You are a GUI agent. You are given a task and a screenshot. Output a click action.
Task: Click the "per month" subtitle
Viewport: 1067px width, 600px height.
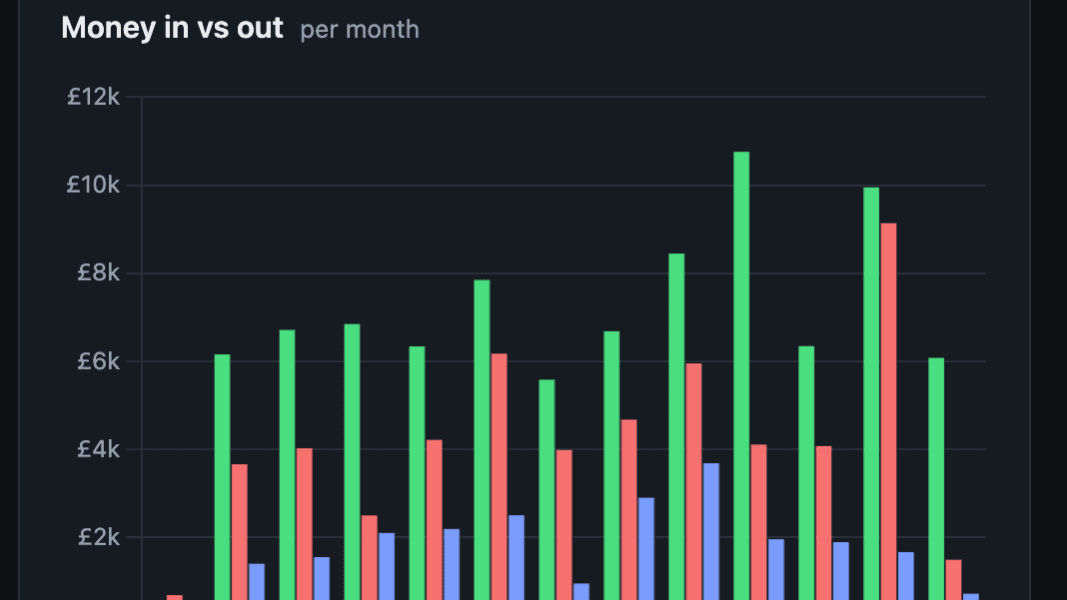click(x=359, y=29)
